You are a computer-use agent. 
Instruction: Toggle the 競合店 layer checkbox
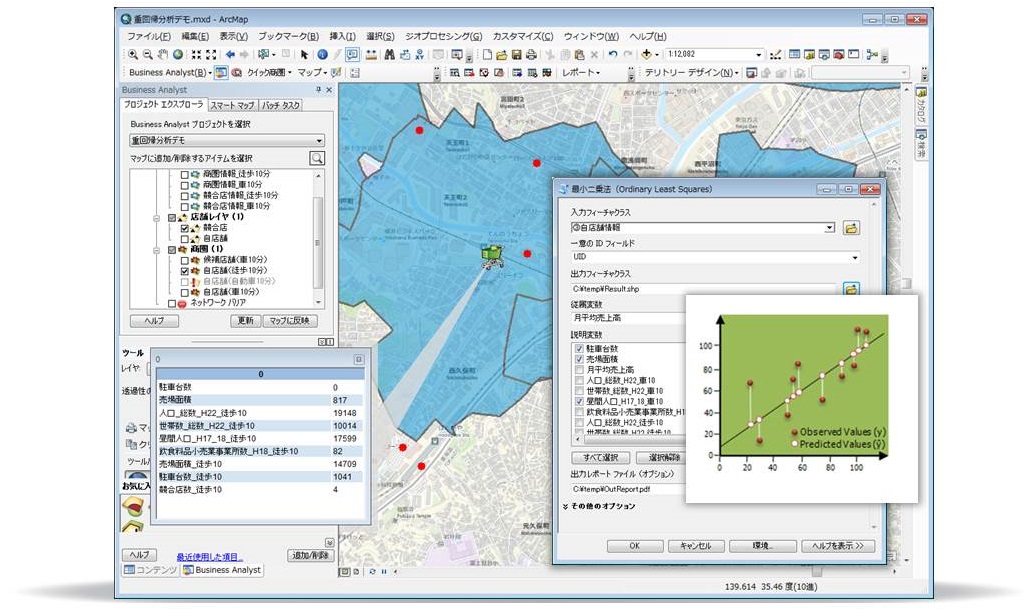pos(185,228)
